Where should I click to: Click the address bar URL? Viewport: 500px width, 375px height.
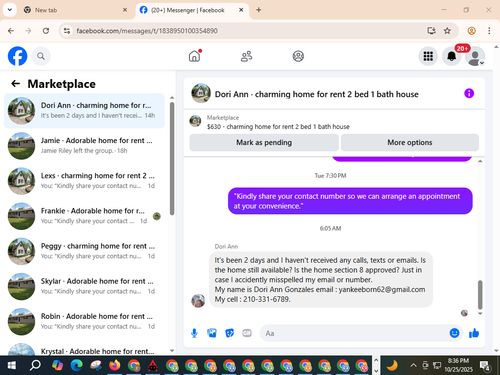(x=147, y=31)
